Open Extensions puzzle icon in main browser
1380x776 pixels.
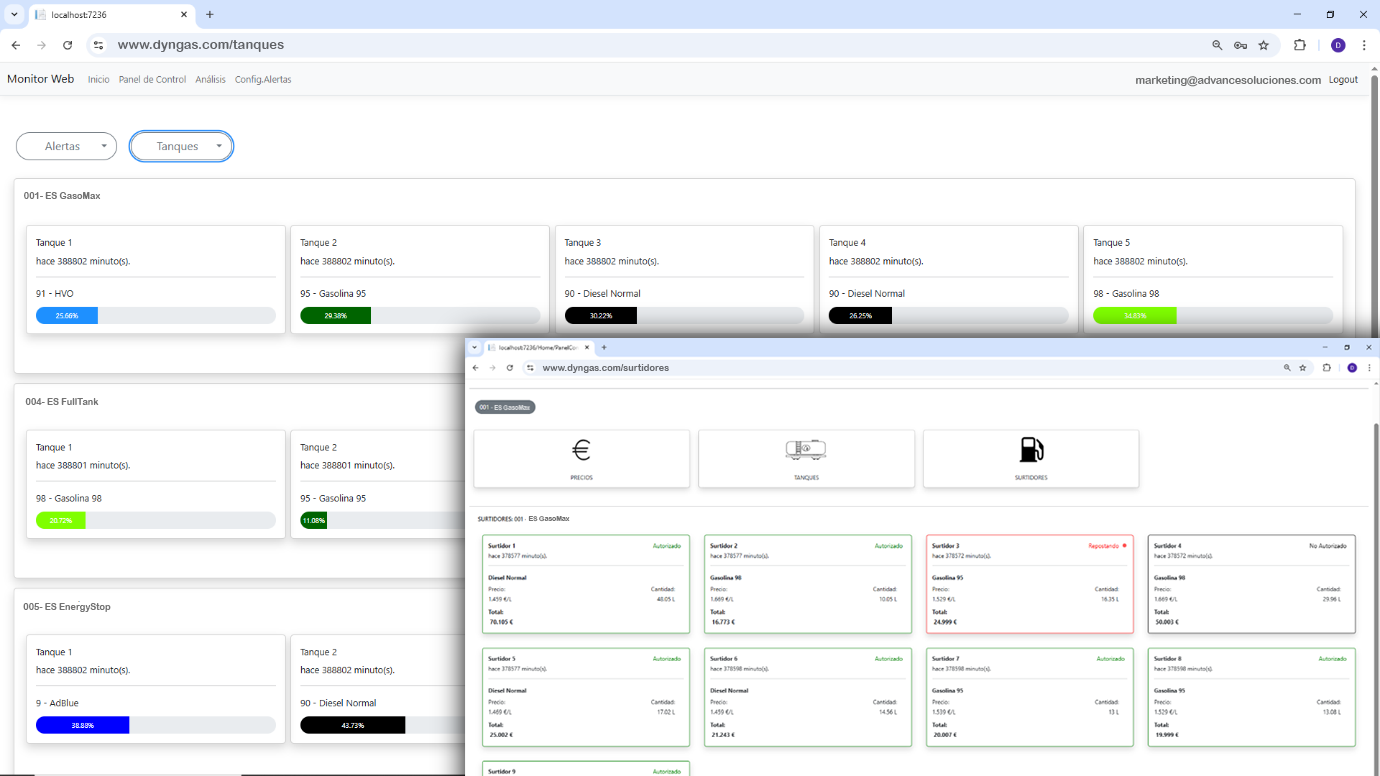coord(1300,45)
